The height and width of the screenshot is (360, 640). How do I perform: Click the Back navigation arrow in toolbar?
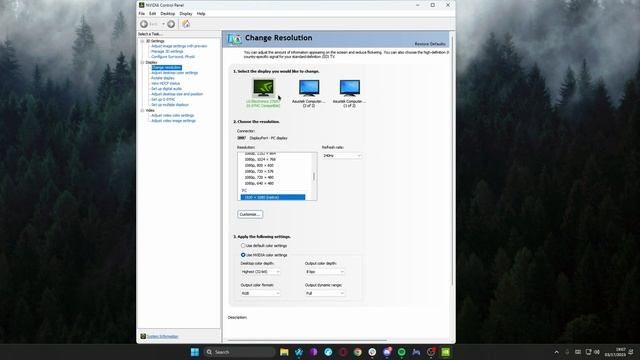pyautogui.click(x=144, y=24)
